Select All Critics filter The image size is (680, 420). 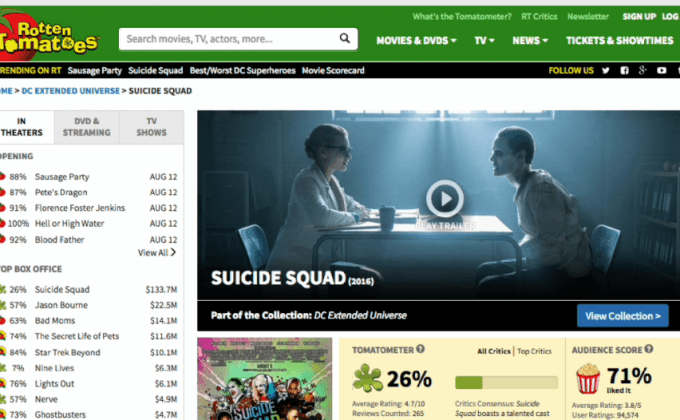[x=494, y=352]
